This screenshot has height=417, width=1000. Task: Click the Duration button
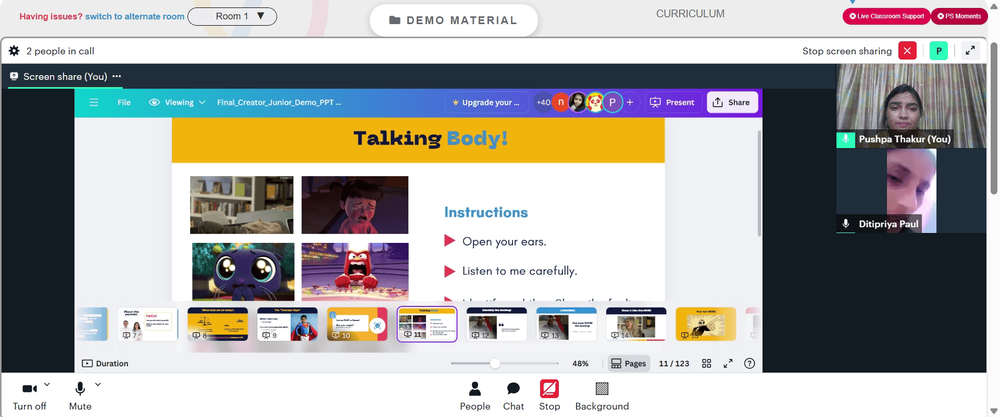[x=105, y=363]
